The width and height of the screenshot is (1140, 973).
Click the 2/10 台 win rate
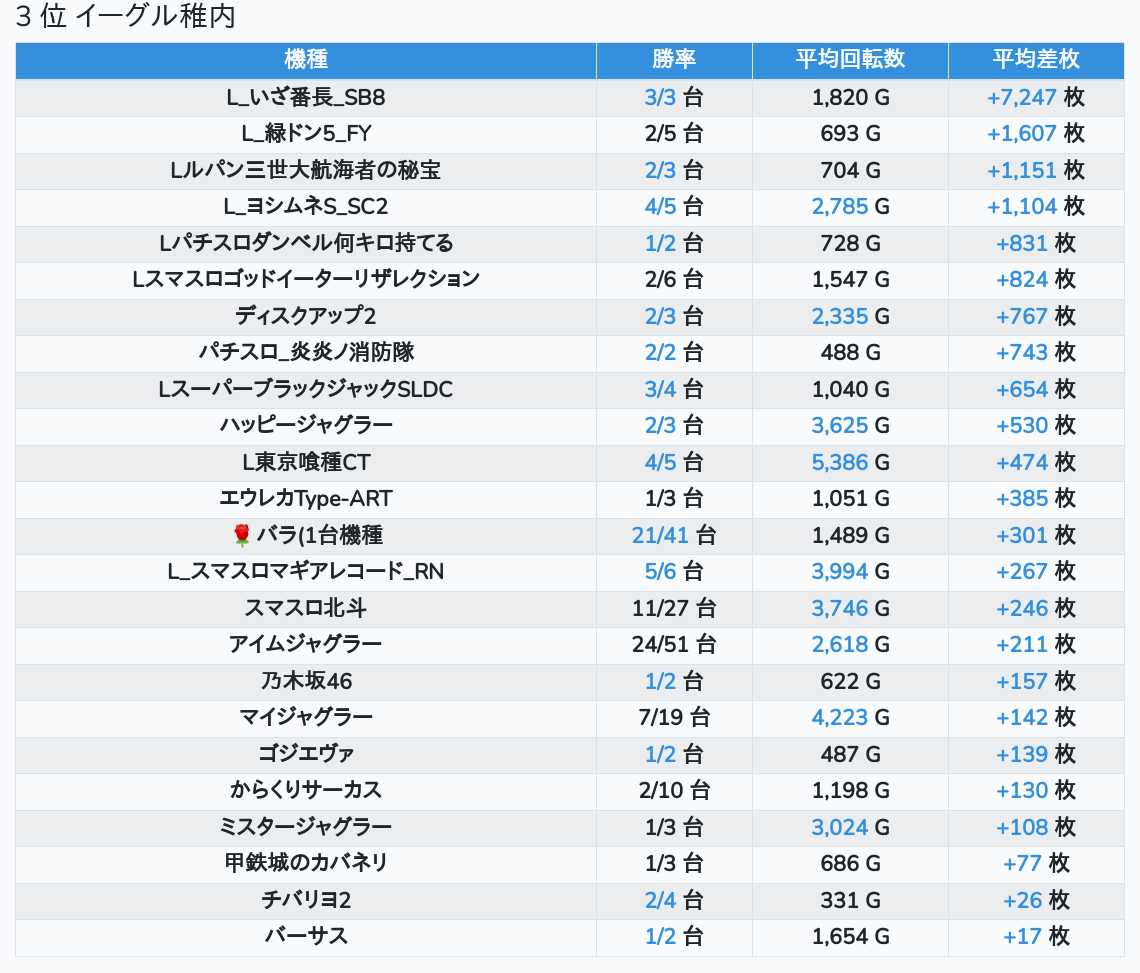click(674, 790)
